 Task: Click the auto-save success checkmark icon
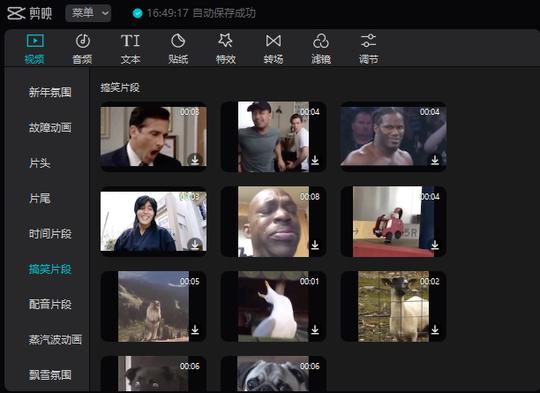coord(137,13)
